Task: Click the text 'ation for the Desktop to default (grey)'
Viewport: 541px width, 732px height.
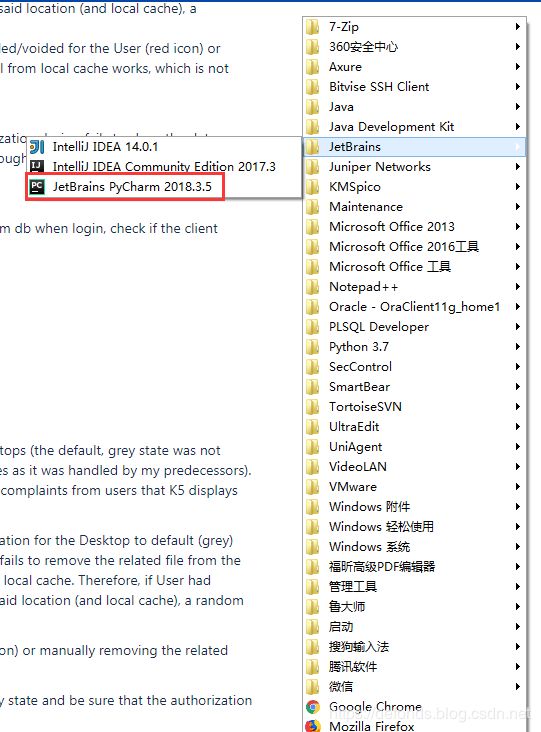Action: (x=116, y=541)
